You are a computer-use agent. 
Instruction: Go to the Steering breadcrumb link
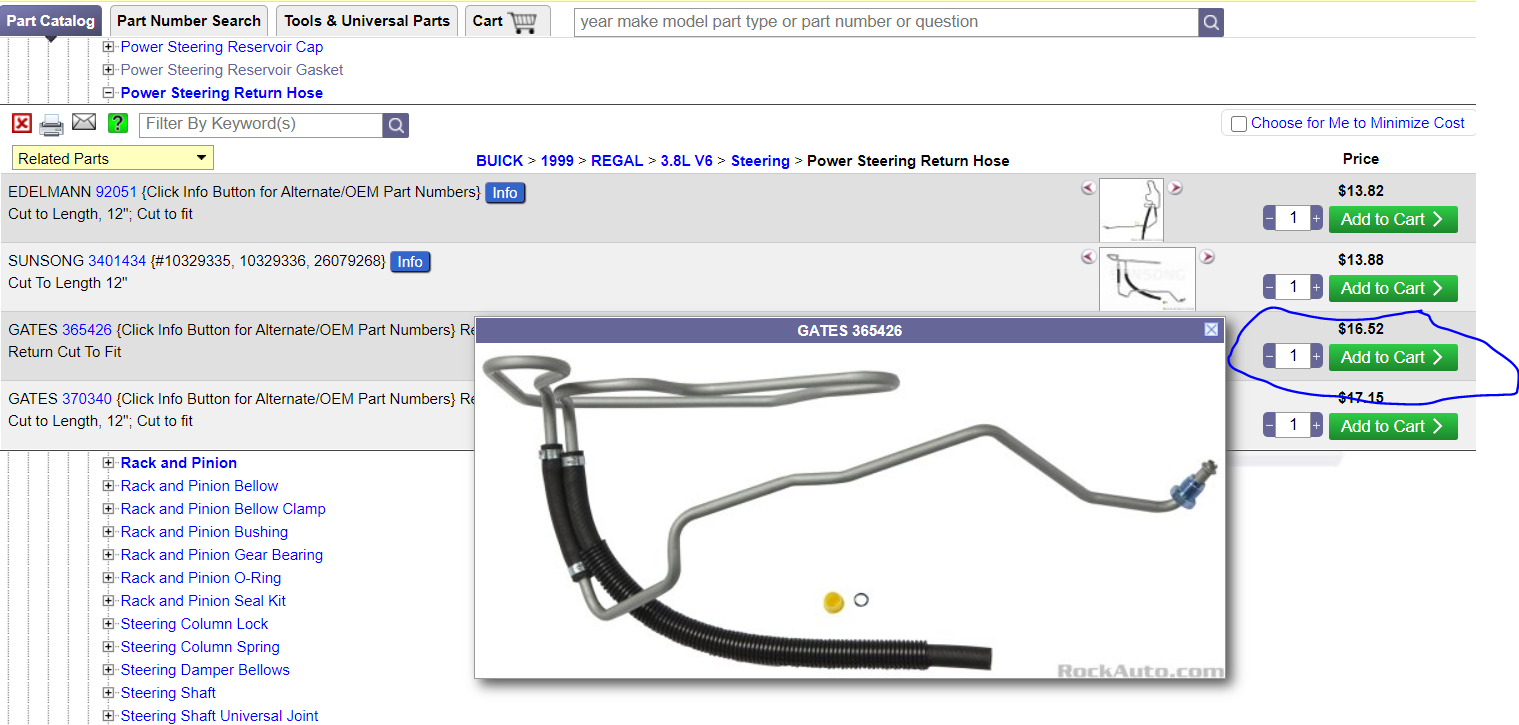coord(760,161)
